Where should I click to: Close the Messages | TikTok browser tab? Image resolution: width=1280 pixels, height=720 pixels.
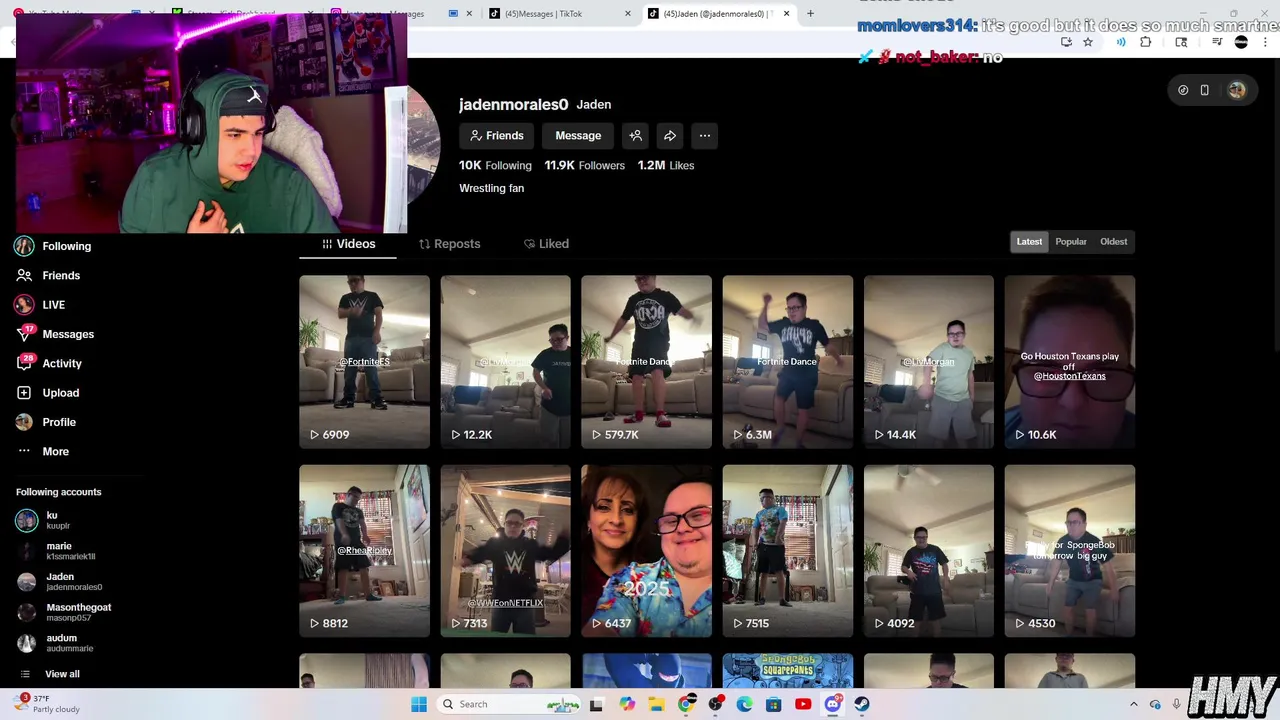pos(628,14)
